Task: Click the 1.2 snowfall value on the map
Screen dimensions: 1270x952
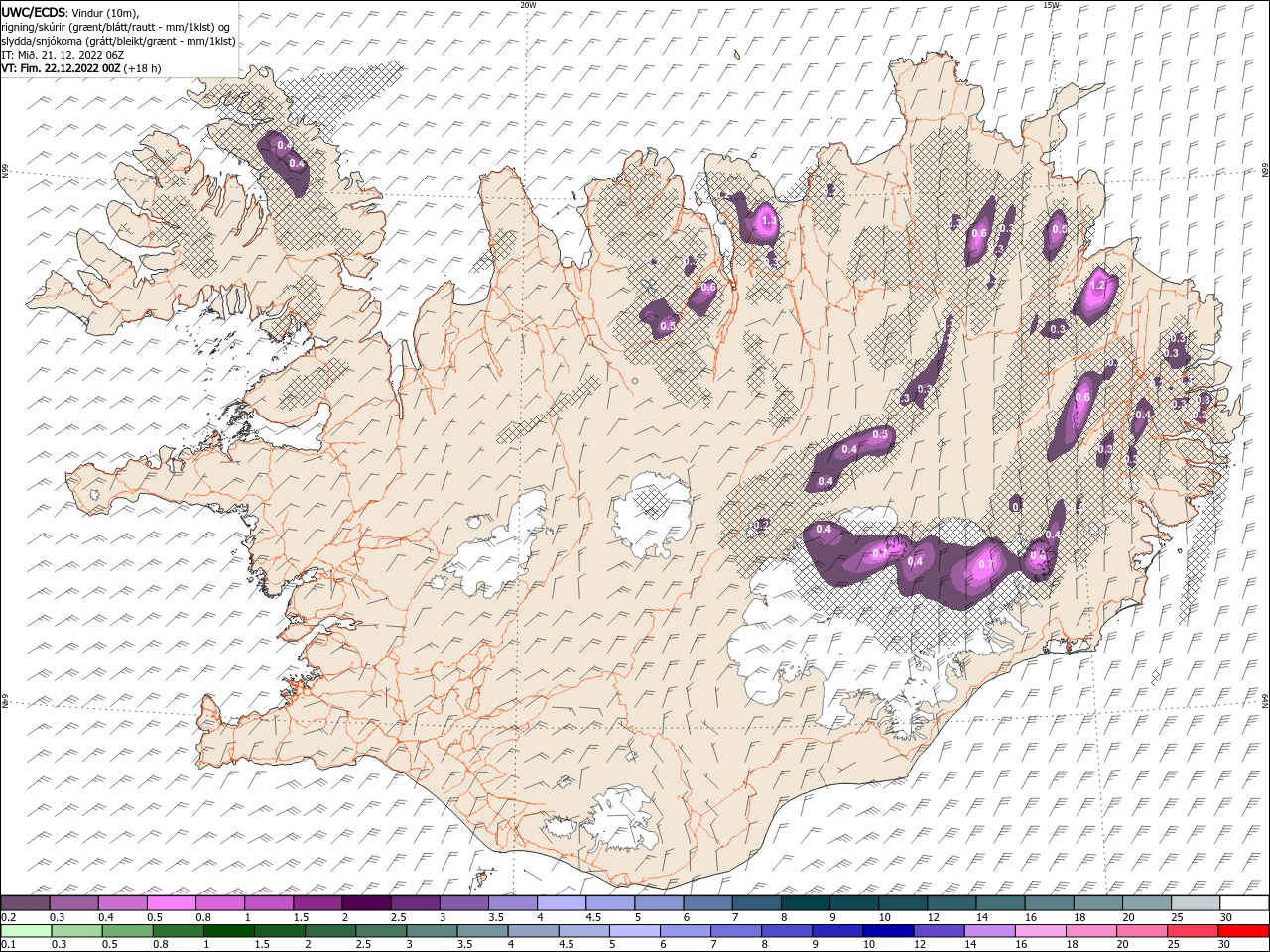Action: pyautogui.click(x=1097, y=285)
